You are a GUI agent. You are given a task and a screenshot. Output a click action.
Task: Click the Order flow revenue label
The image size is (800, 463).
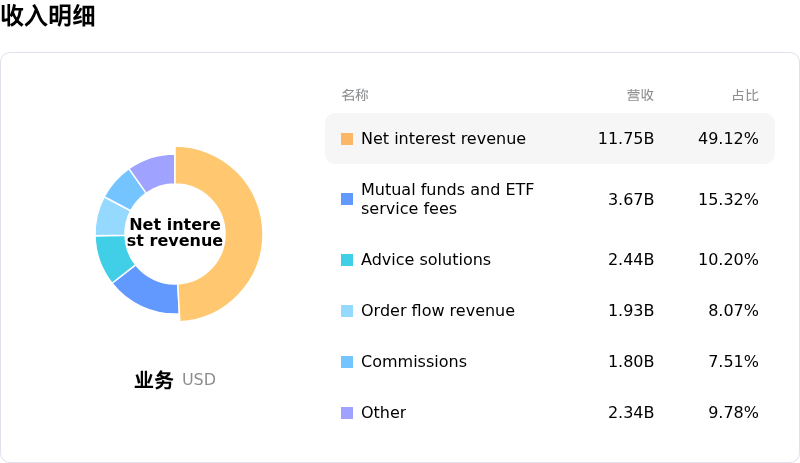click(438, 311)
